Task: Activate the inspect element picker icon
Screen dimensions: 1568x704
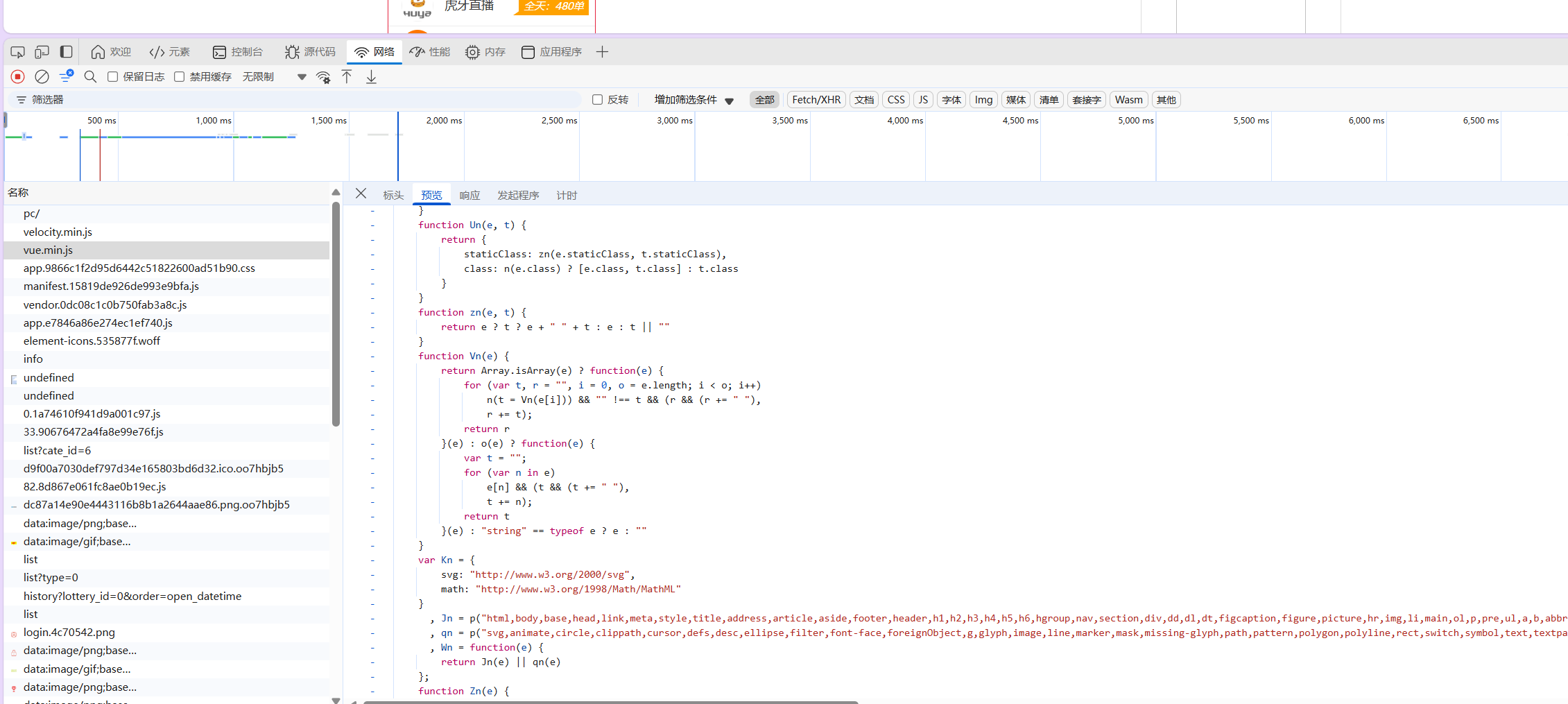Action: 18,52
